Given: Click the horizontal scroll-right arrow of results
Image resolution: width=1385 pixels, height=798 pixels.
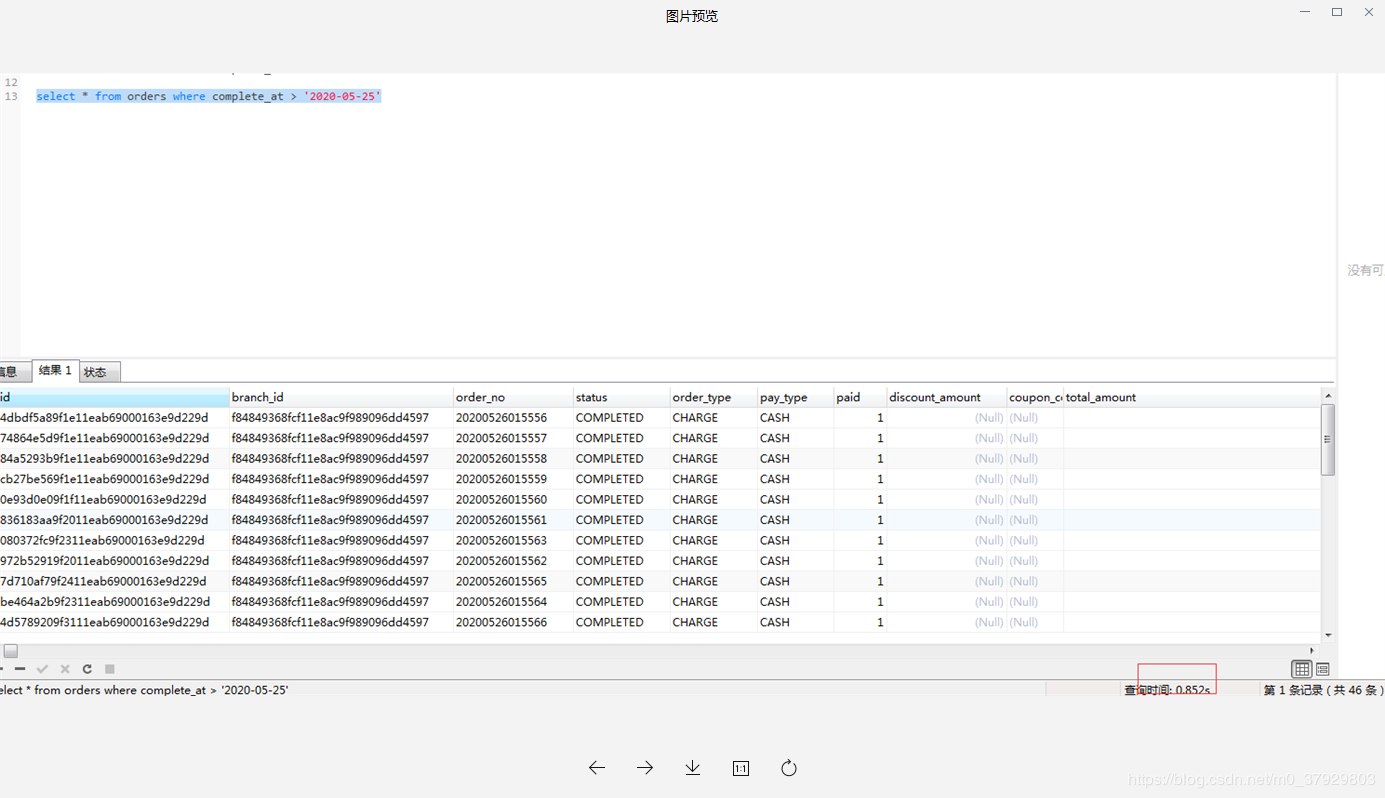Looking at the screenshot, I should point(1312,651).
